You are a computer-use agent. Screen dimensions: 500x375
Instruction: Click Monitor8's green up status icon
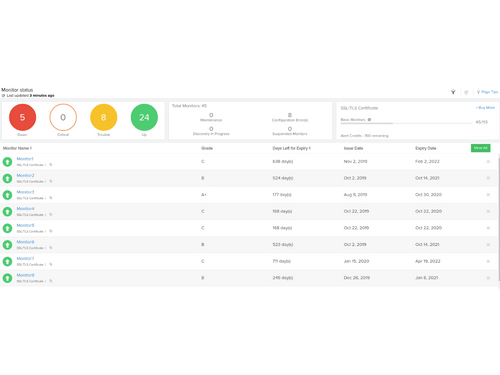pos(7,278)
